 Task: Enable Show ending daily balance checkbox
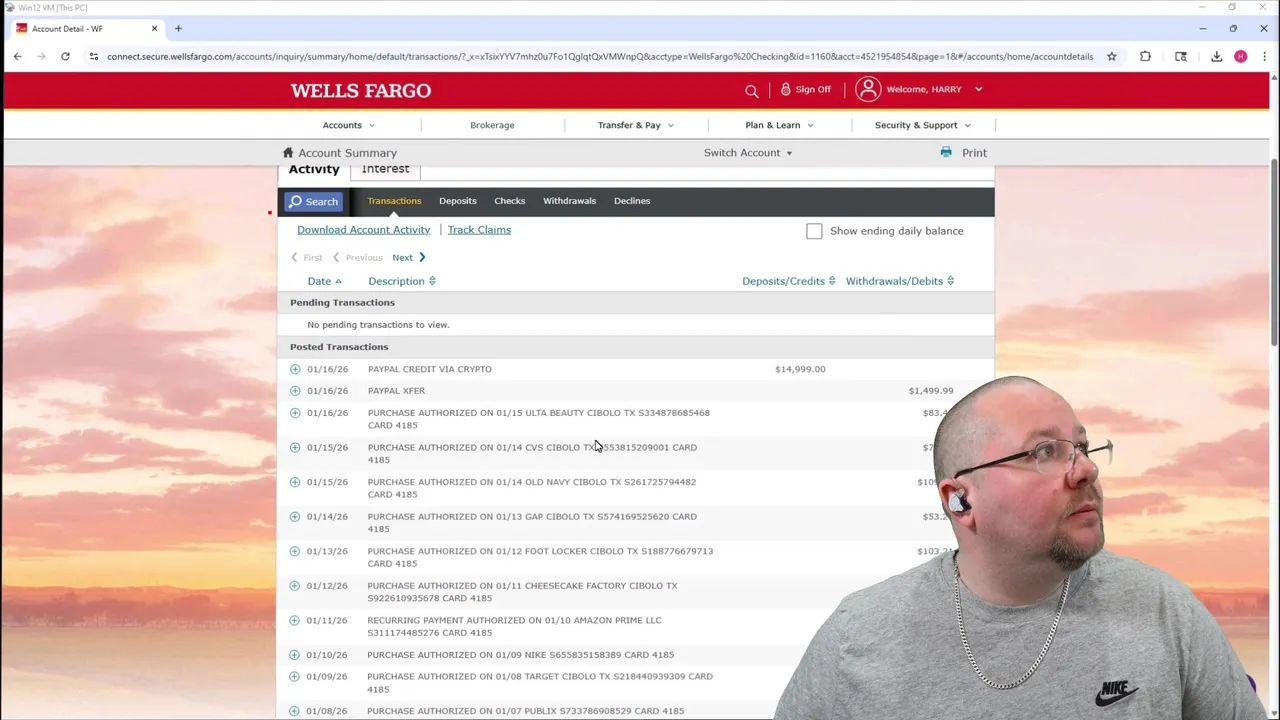(814, 231)
